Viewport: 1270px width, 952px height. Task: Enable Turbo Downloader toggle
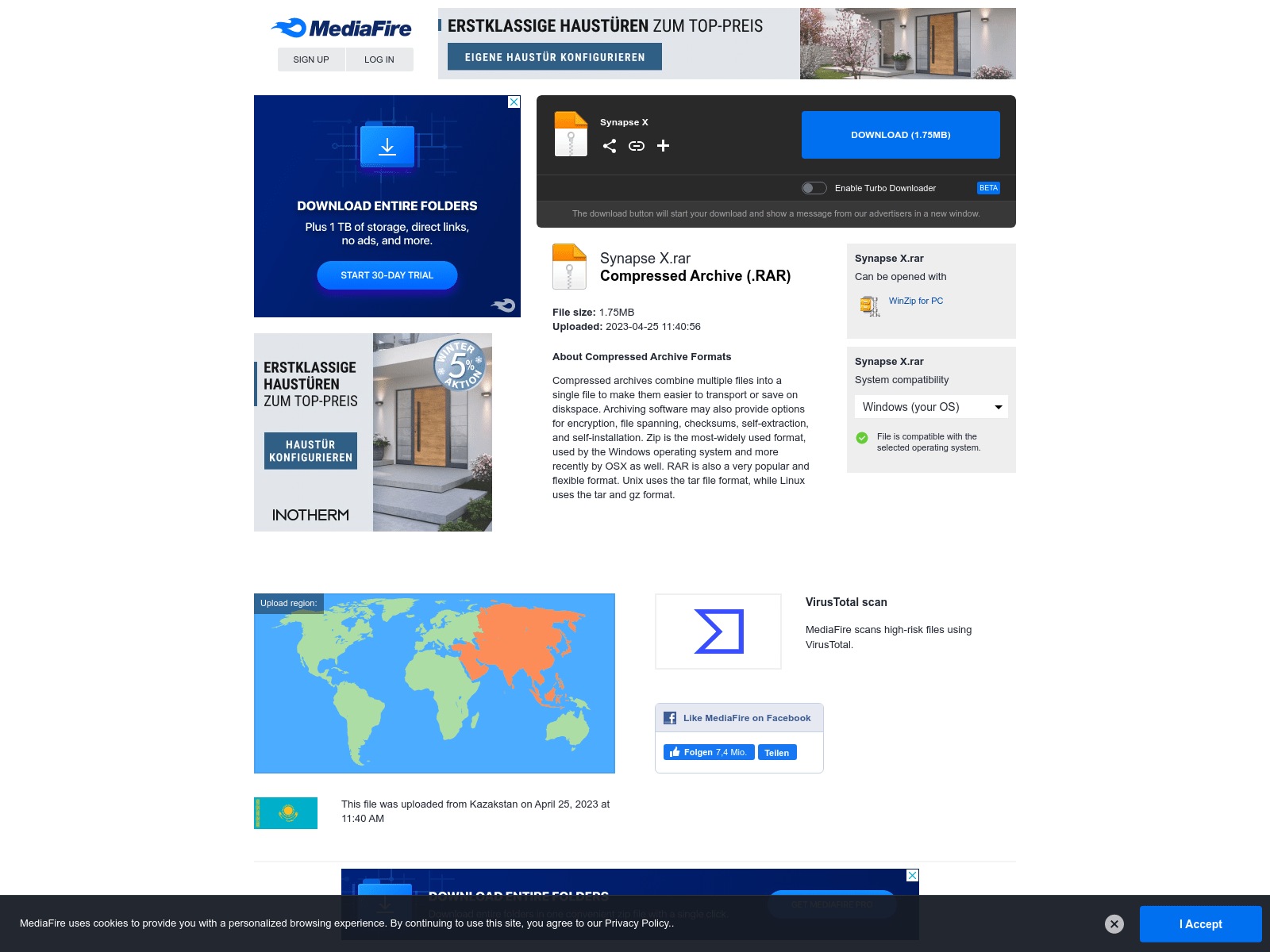pos(814,188)
